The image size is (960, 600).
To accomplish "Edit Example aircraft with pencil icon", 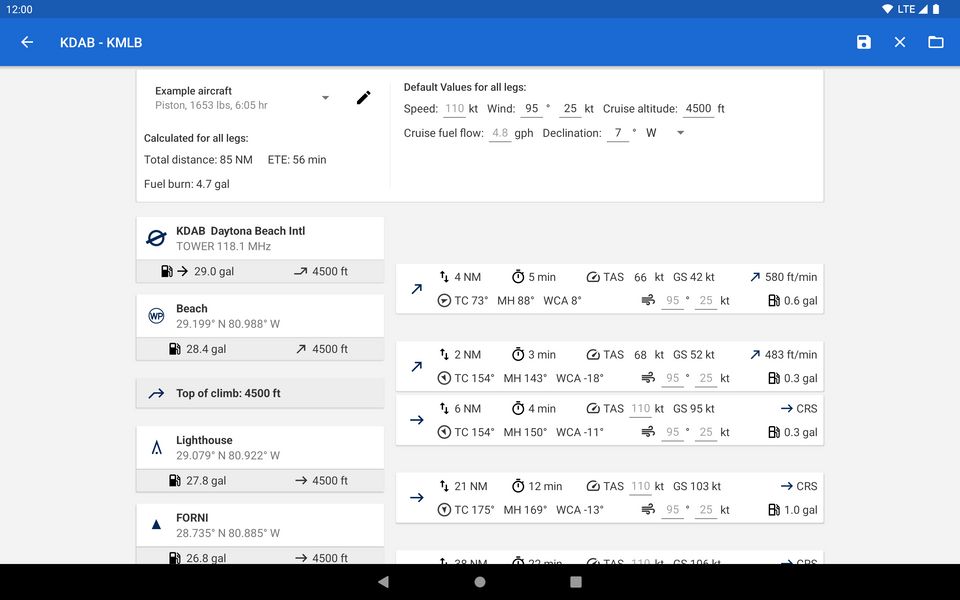I will (364, 97).
